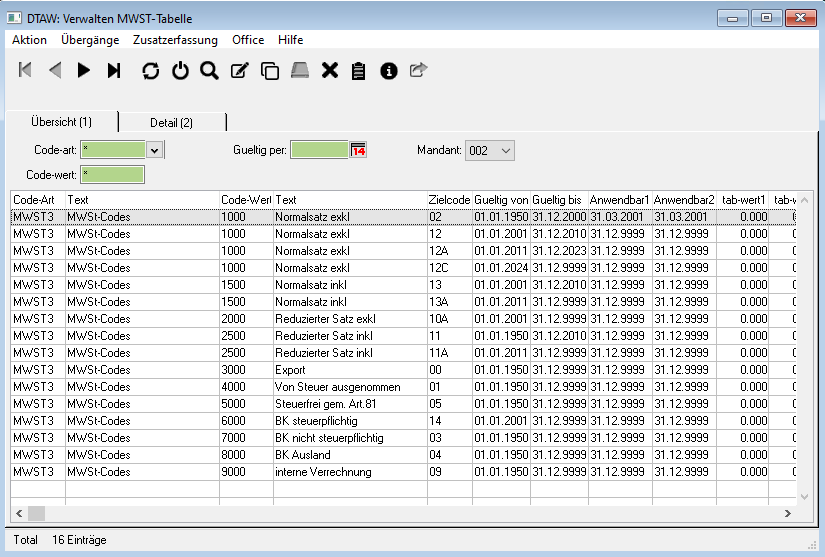Open search with the magnifier icon
The height and width of the screenshot is (557, 825).
[x=209, y=70]
